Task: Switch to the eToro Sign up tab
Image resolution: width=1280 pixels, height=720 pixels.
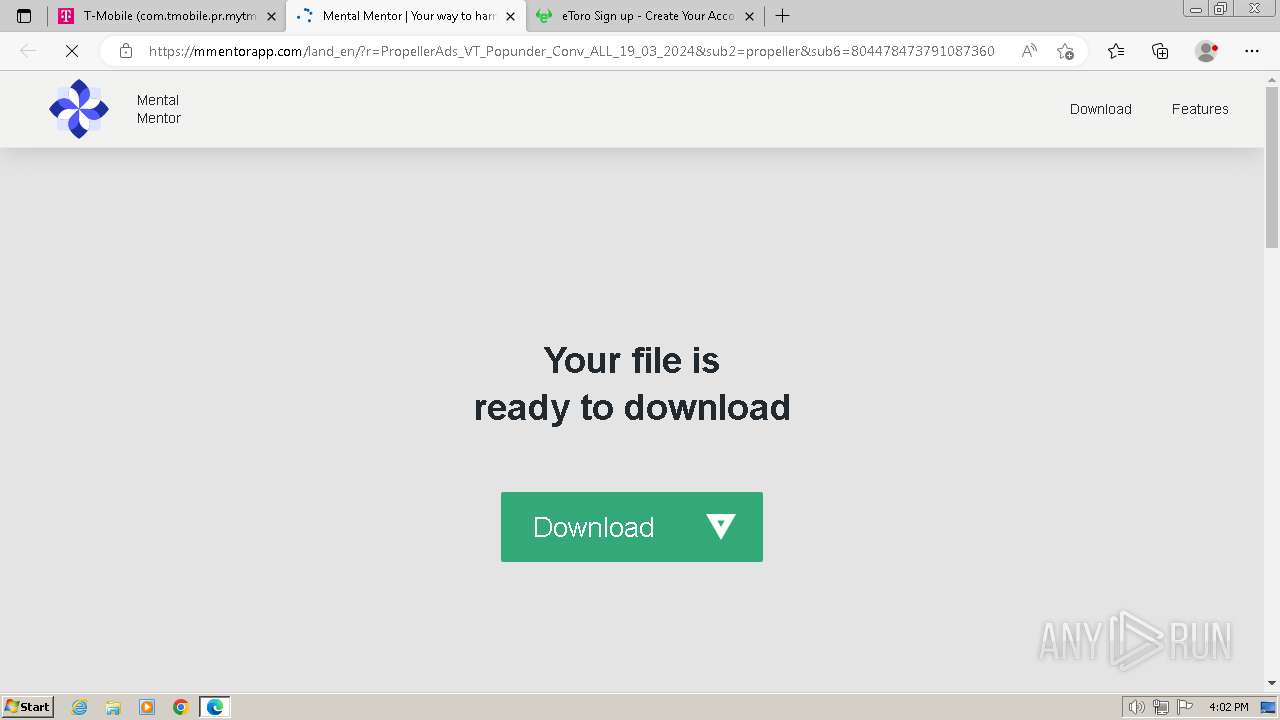Action: click(645, 16)
